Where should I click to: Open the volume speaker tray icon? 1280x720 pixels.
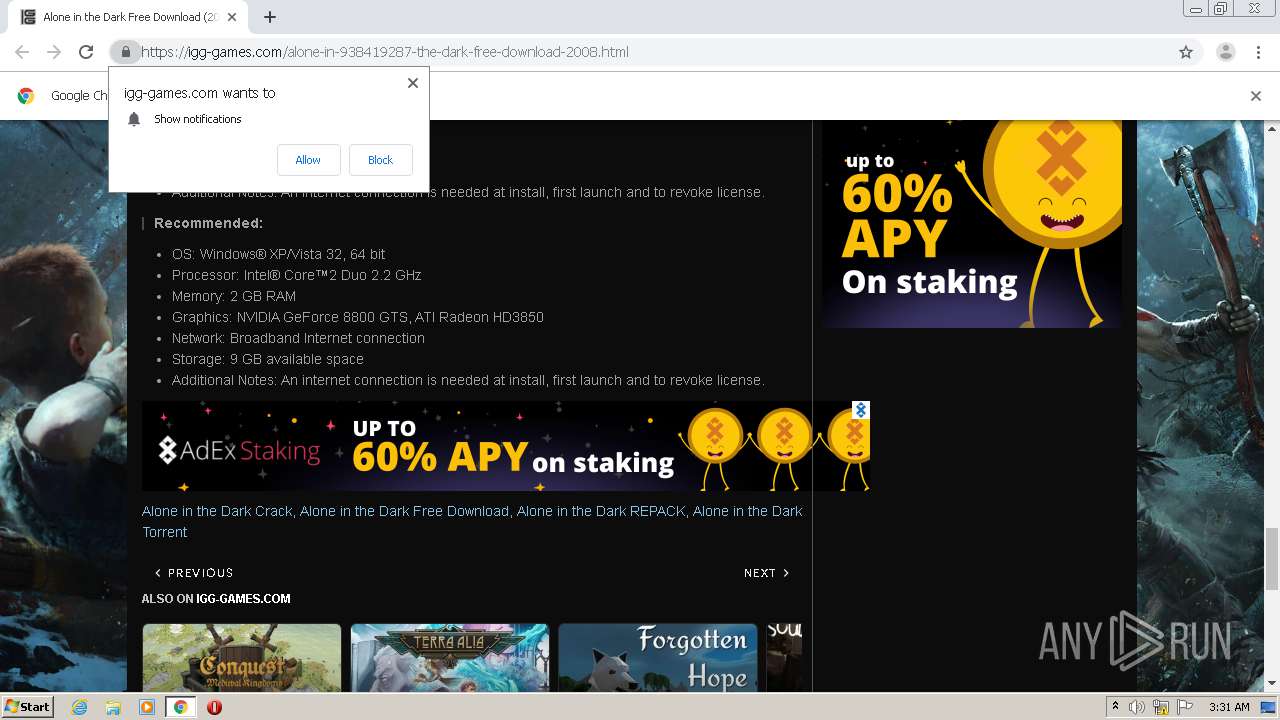pos(1137,707)
